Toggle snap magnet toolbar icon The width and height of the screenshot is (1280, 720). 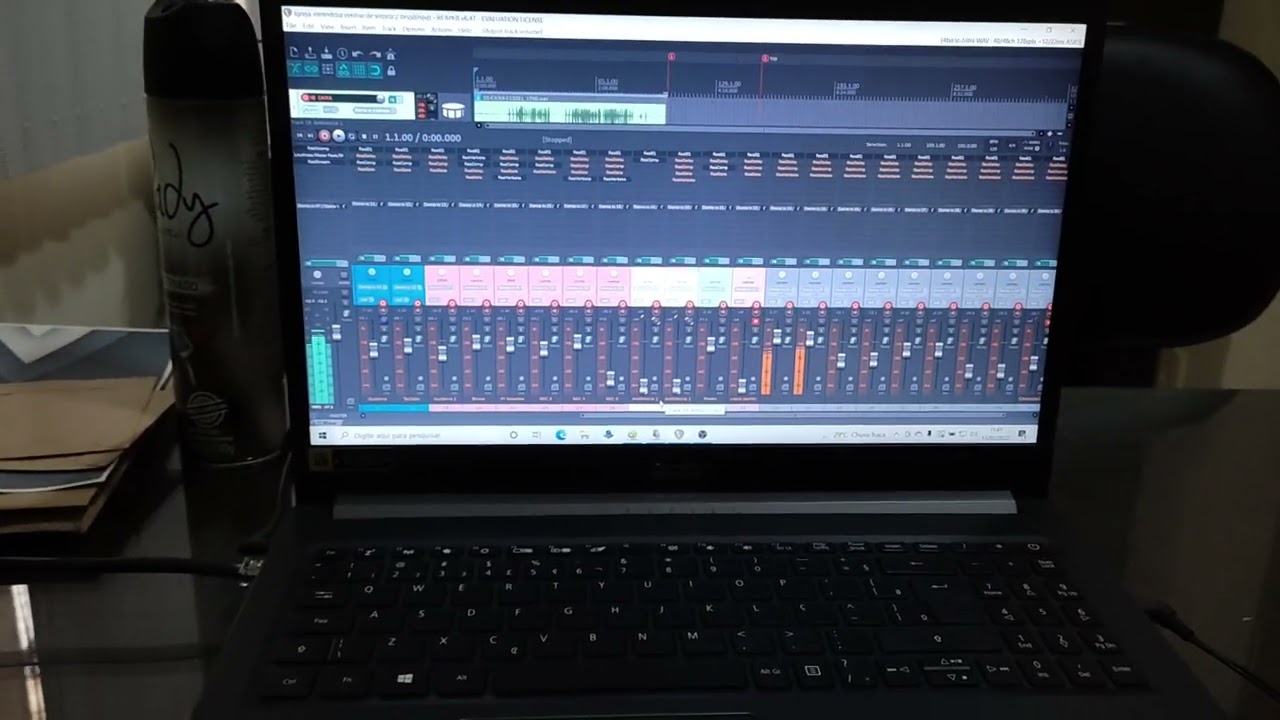375,71
